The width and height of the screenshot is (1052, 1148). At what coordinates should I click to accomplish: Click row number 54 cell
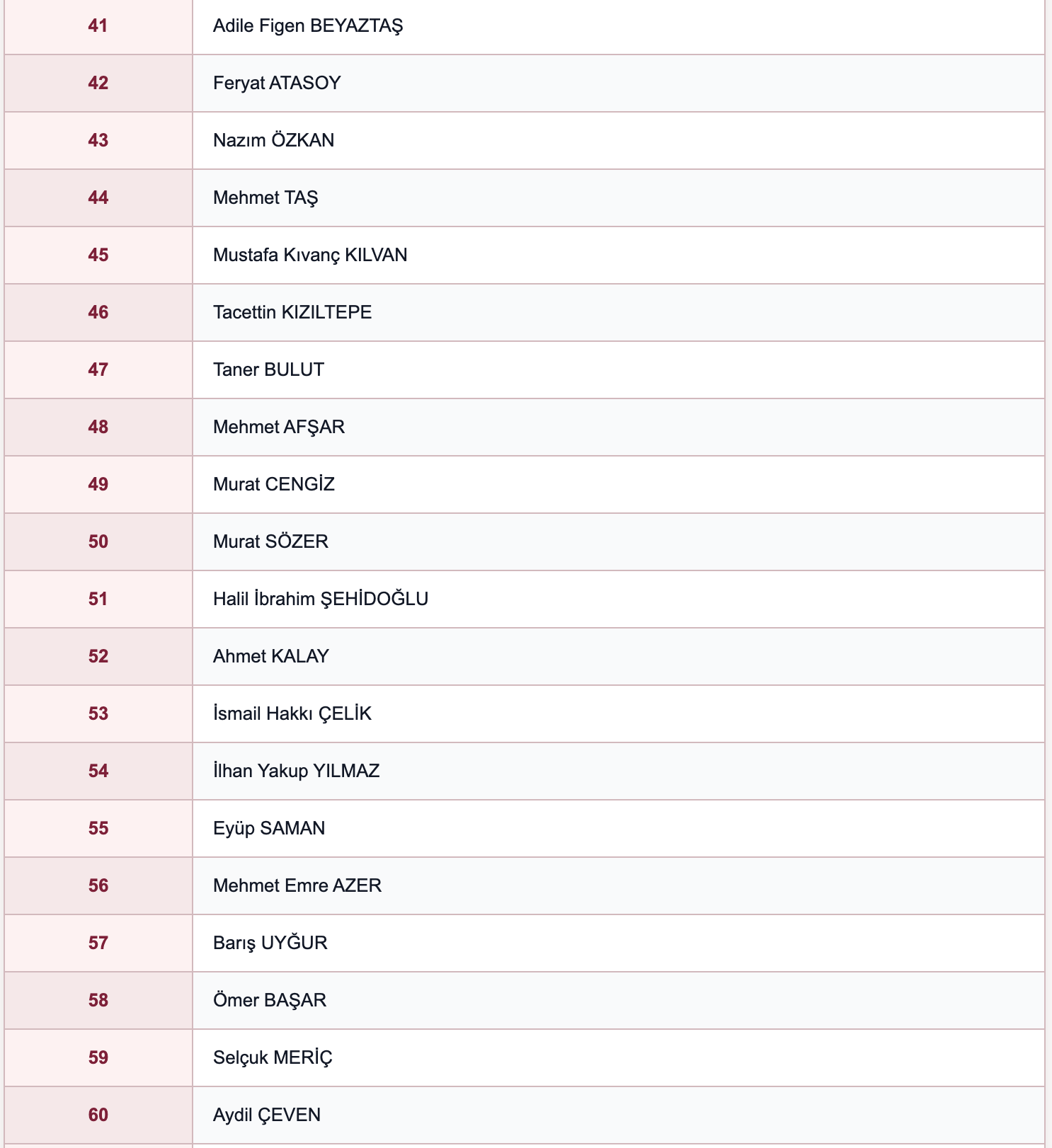tap(98, 771)
